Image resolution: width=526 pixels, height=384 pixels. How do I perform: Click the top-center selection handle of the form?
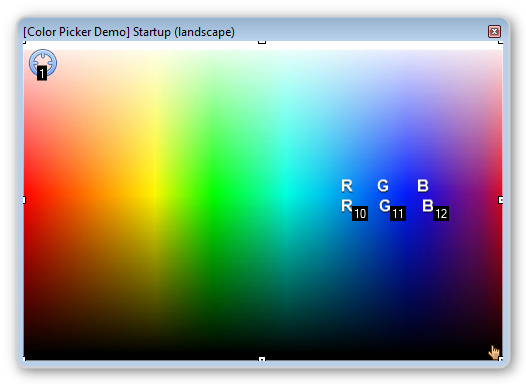coord(262,42)
